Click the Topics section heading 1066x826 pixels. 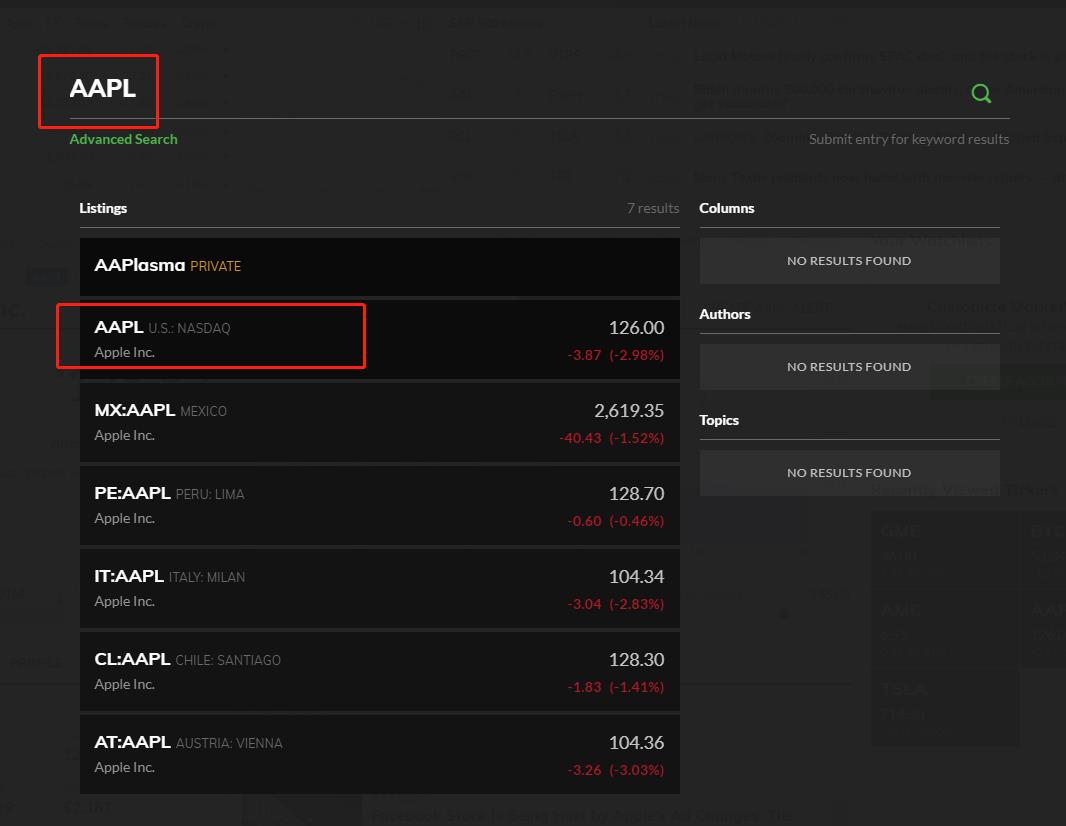point(719,420)
